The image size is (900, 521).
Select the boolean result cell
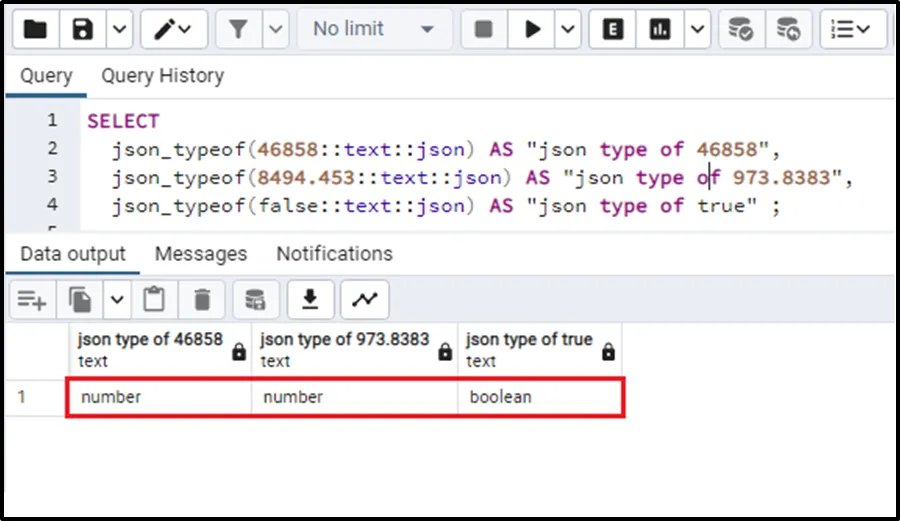540,397
